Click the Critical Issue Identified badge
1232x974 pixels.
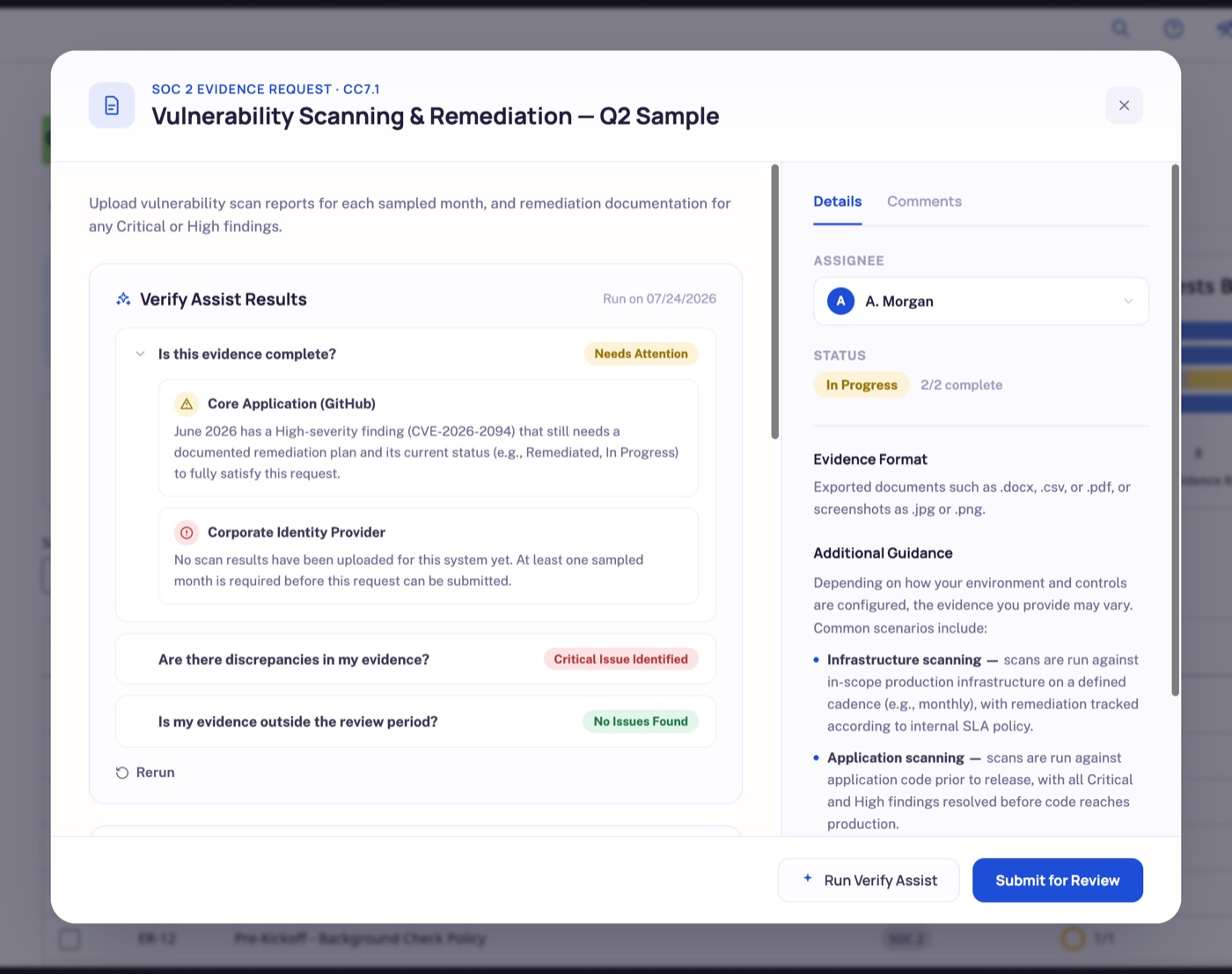pos(620,659)
